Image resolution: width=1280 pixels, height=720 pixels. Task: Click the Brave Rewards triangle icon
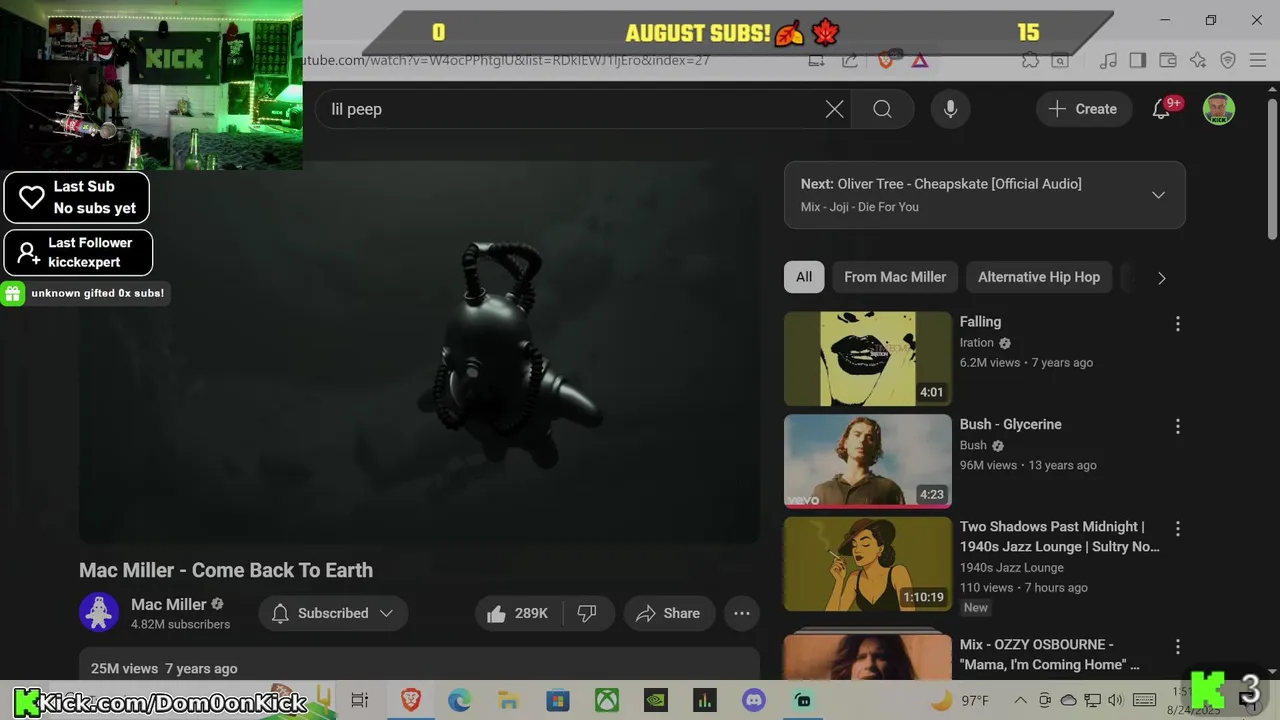pos(920,60)
